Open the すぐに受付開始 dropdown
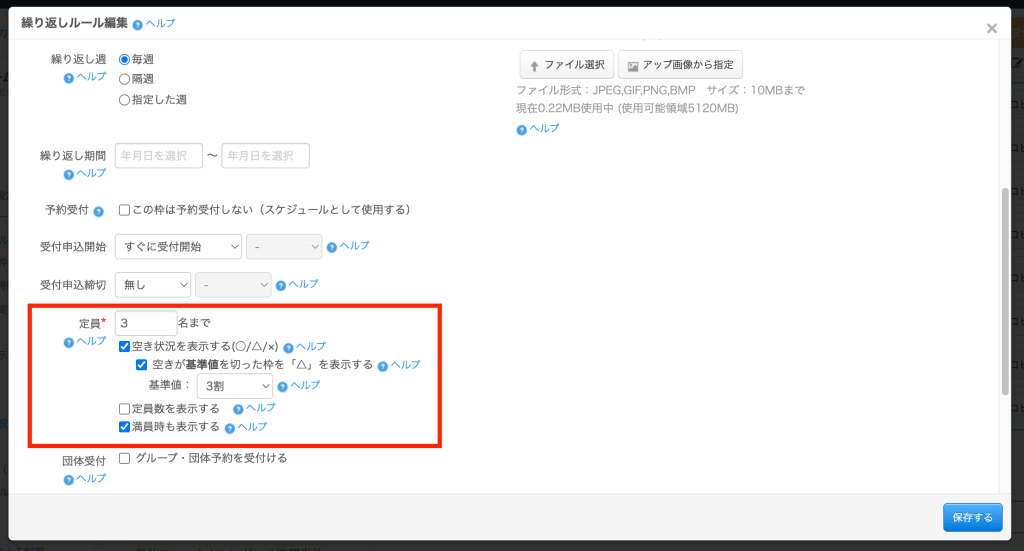Image resolution: width=1024 pixels, height=551 pixels. coord(178,246)
